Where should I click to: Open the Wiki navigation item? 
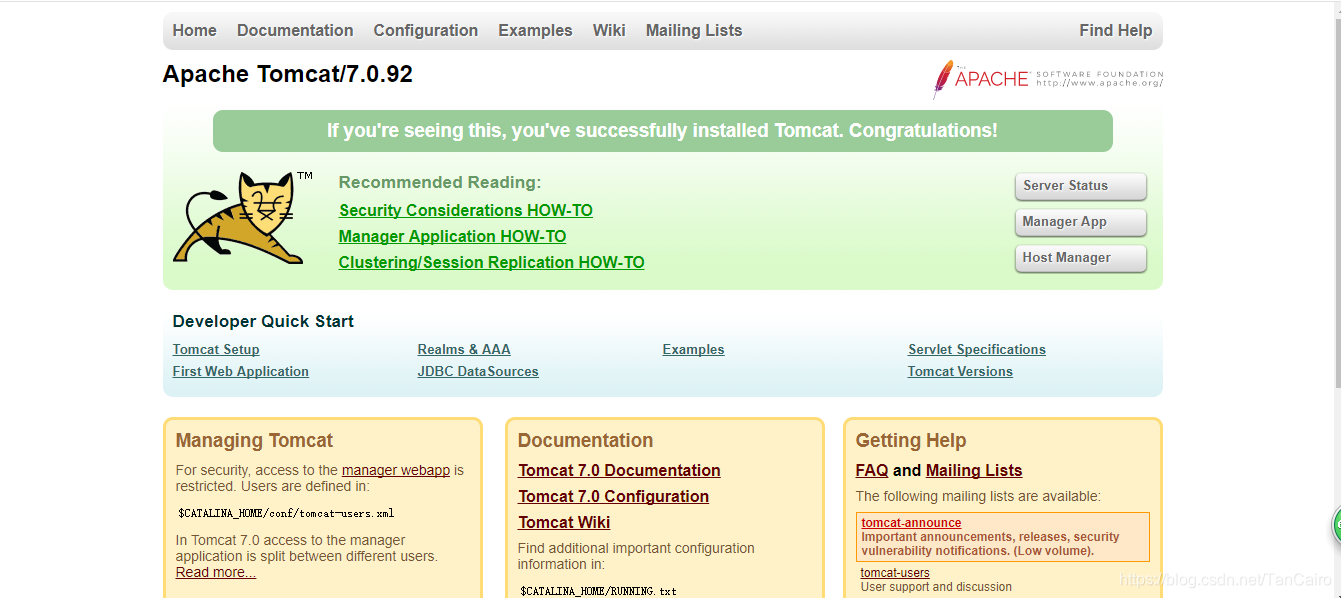[609, 30]
